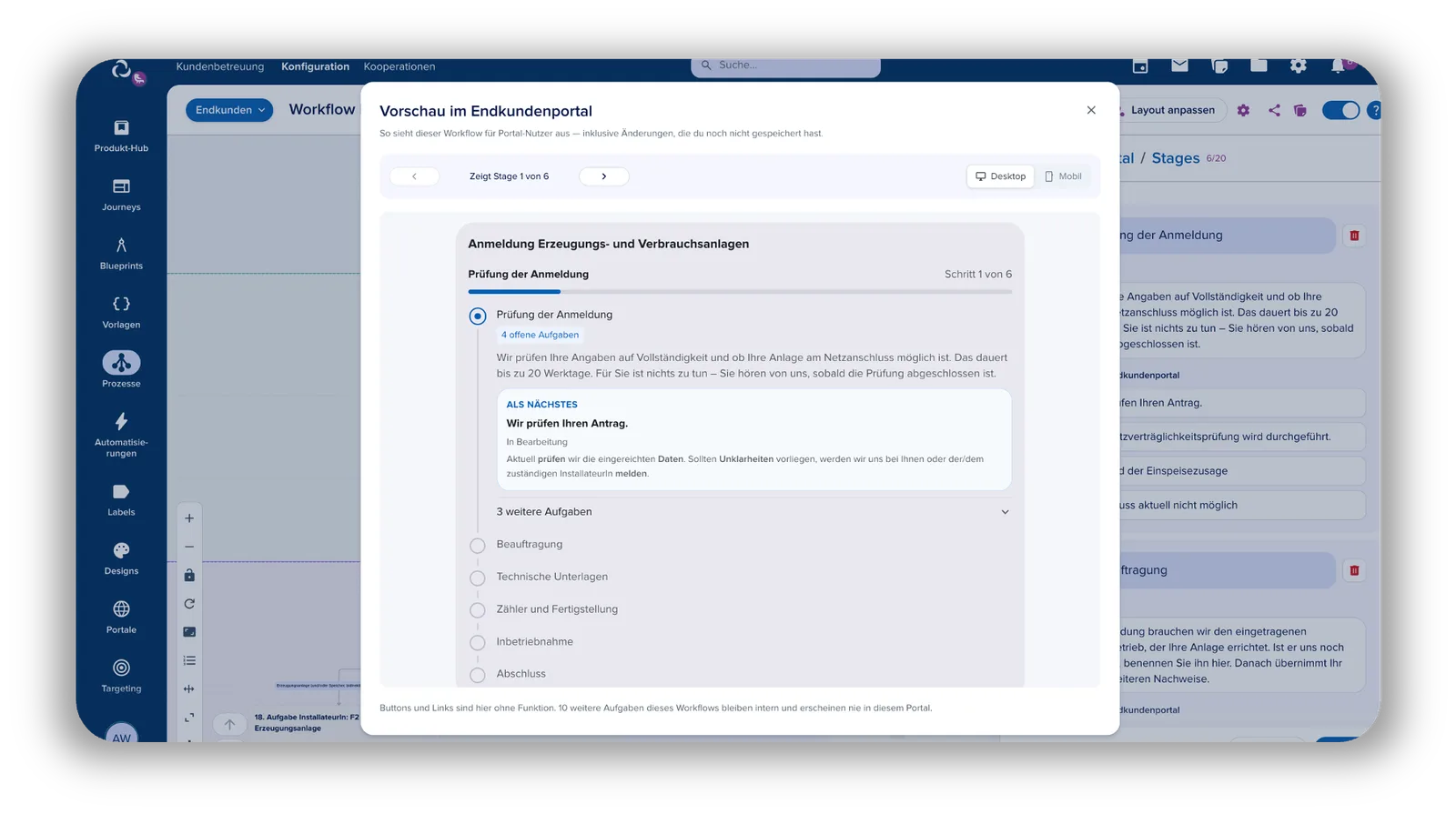
Task: Open the Kooperationen menu
Action: click(399, 66)
